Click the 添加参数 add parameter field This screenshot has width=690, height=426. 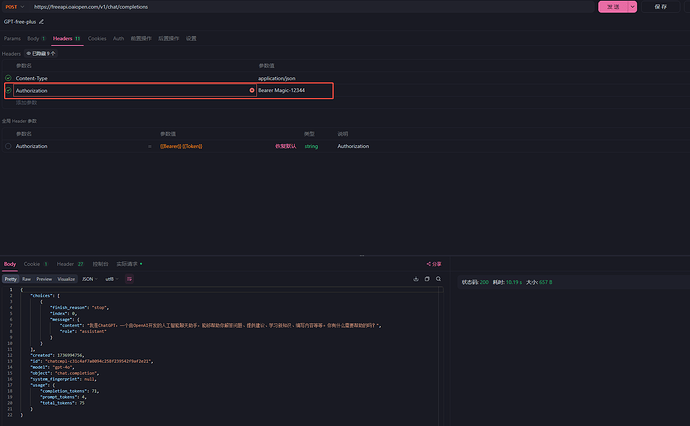coord(26,103)
